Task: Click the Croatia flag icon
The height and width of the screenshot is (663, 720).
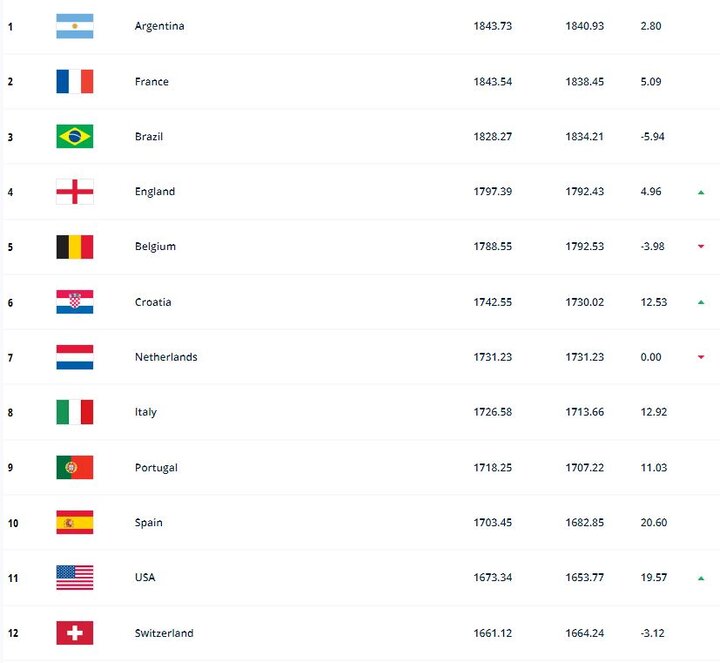Action: click(75, 302)
